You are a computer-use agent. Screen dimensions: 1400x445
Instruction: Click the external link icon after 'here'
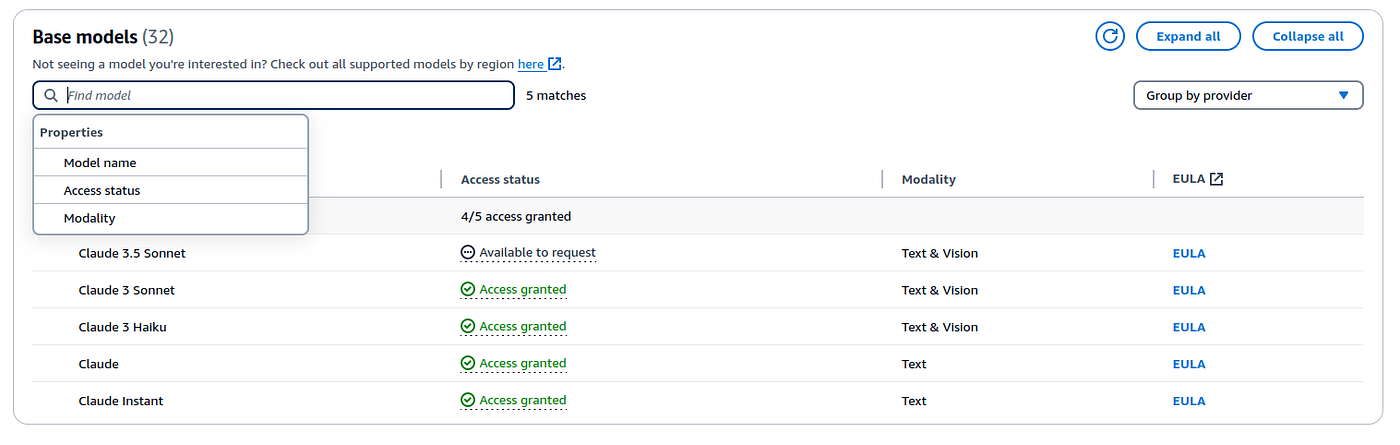pyautogui.click(x=555, y=64)
